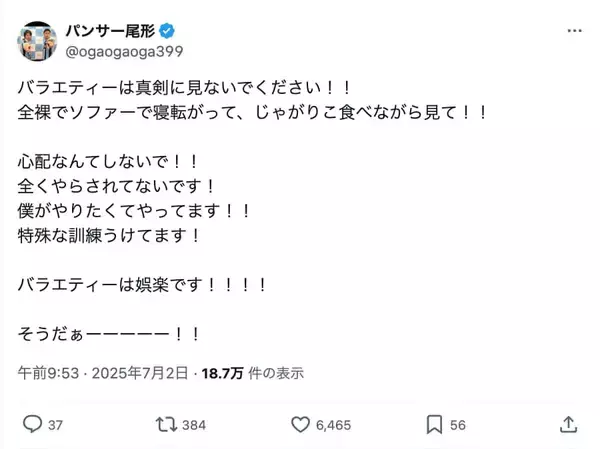The height and width of the screenshot is (449, 600).
Task: Open the share options arrow icon
Action: pyautogui.click(x=567, y=424)
